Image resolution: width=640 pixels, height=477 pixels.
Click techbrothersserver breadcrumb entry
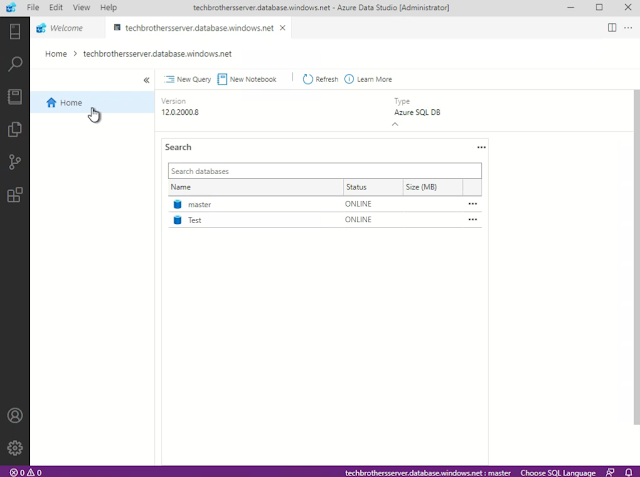157,54
